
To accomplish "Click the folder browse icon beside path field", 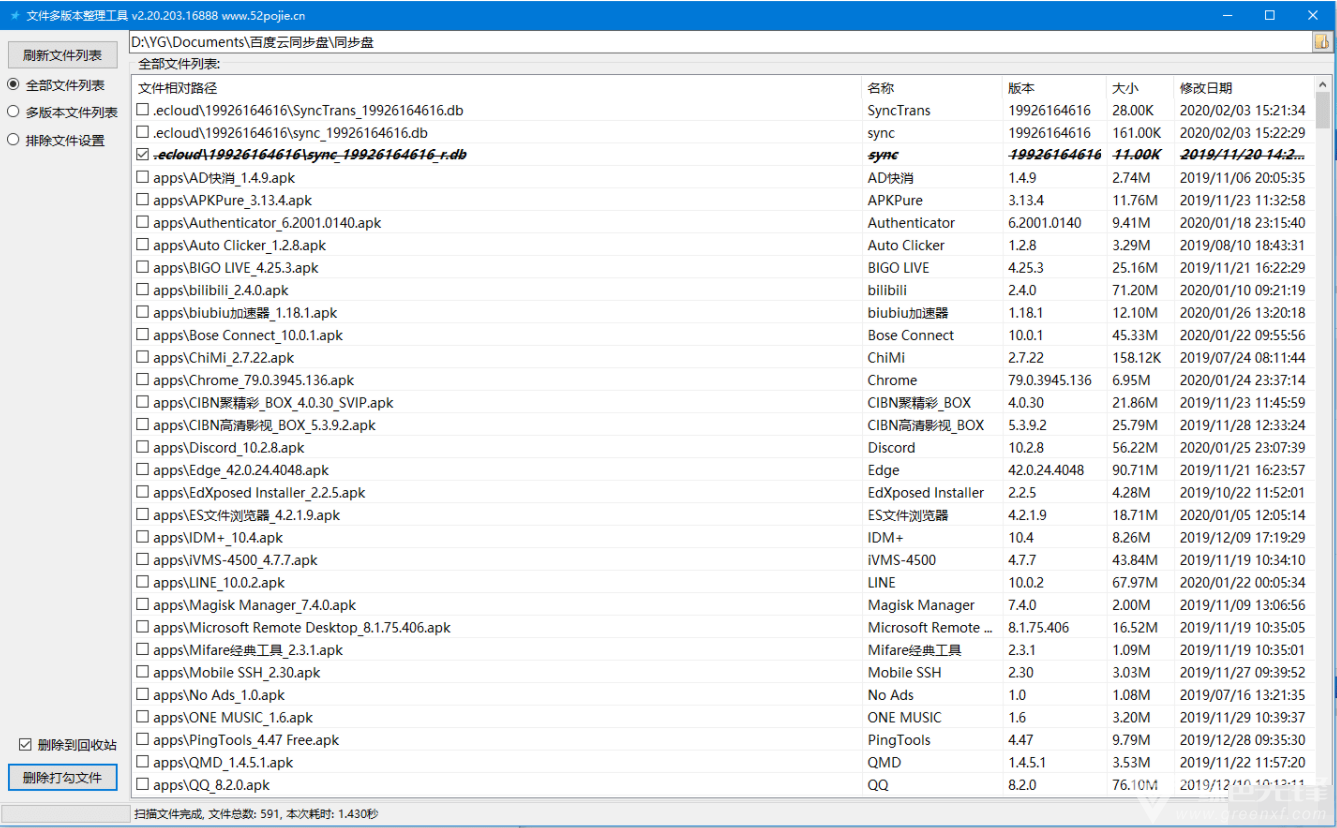I will coord(1322,42).
